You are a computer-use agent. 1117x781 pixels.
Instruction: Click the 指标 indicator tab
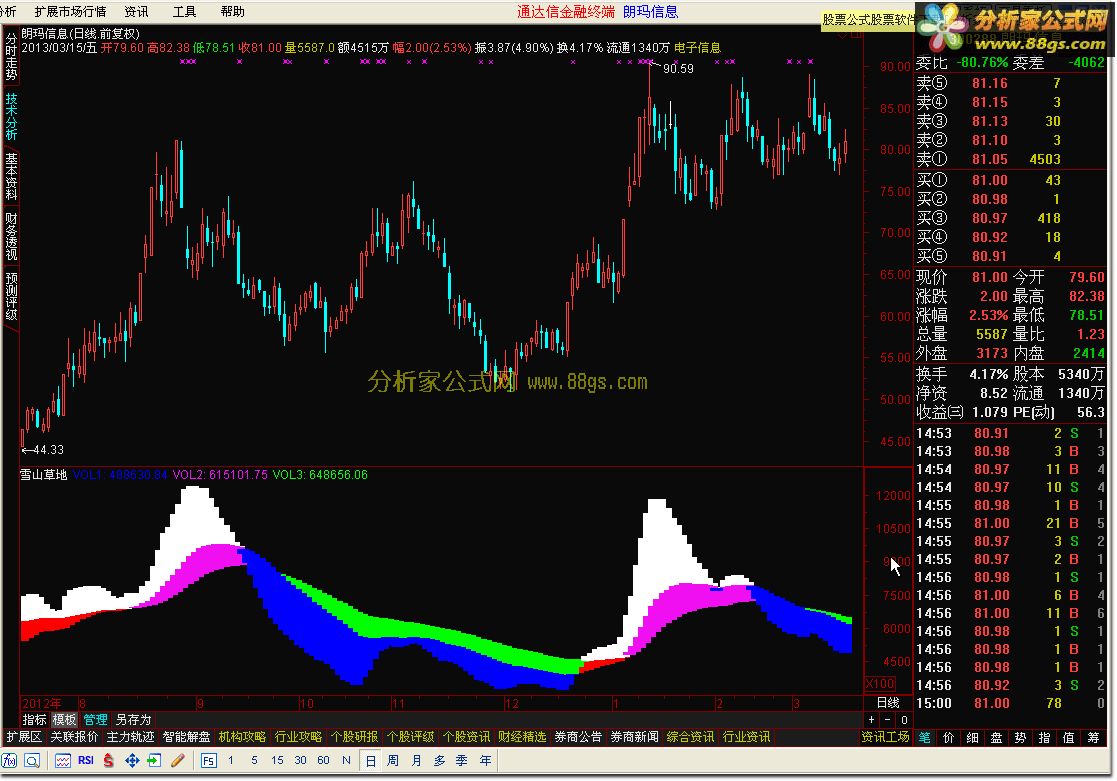34,720
